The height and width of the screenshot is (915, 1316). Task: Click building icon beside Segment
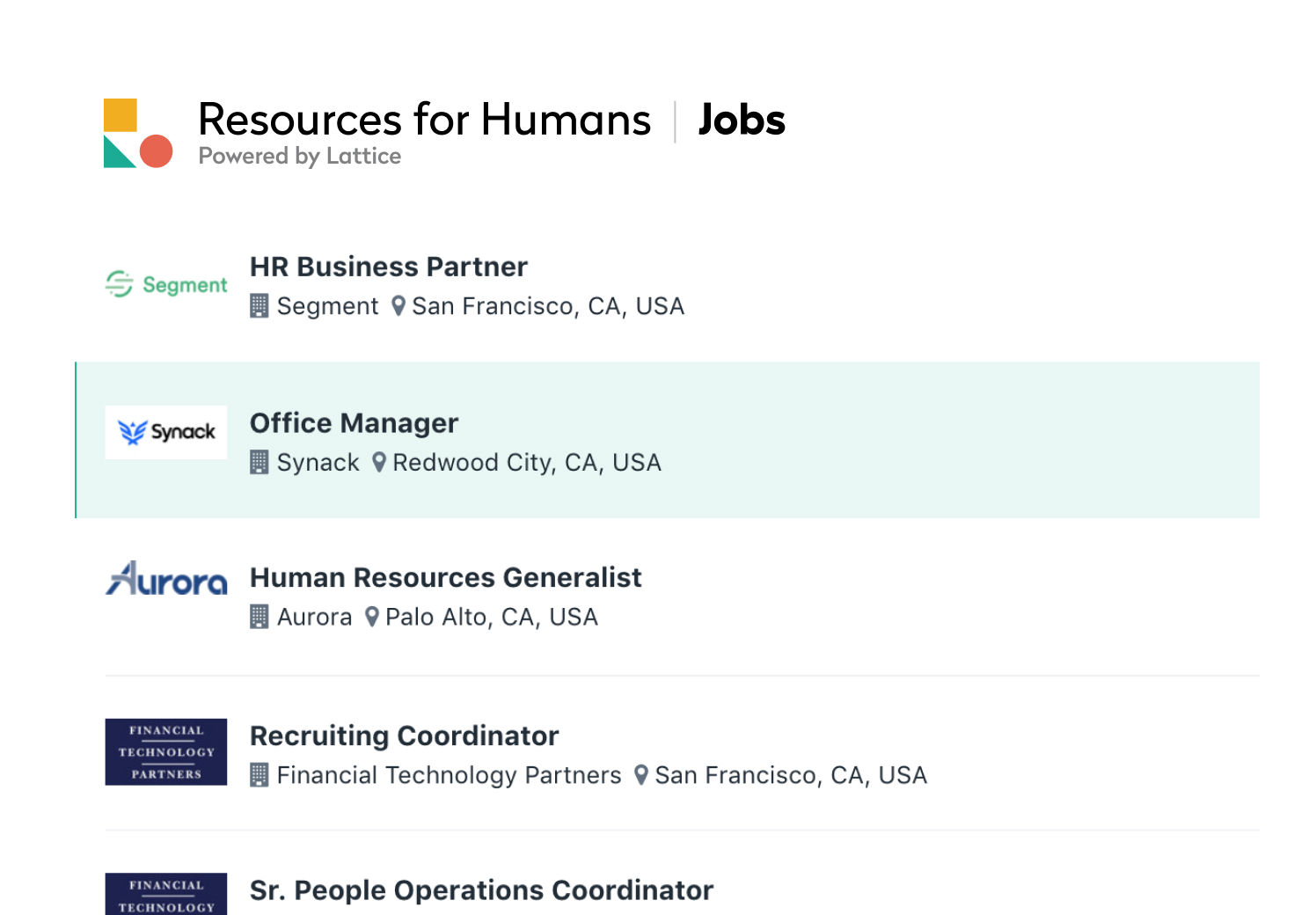(x=259, y=306)
